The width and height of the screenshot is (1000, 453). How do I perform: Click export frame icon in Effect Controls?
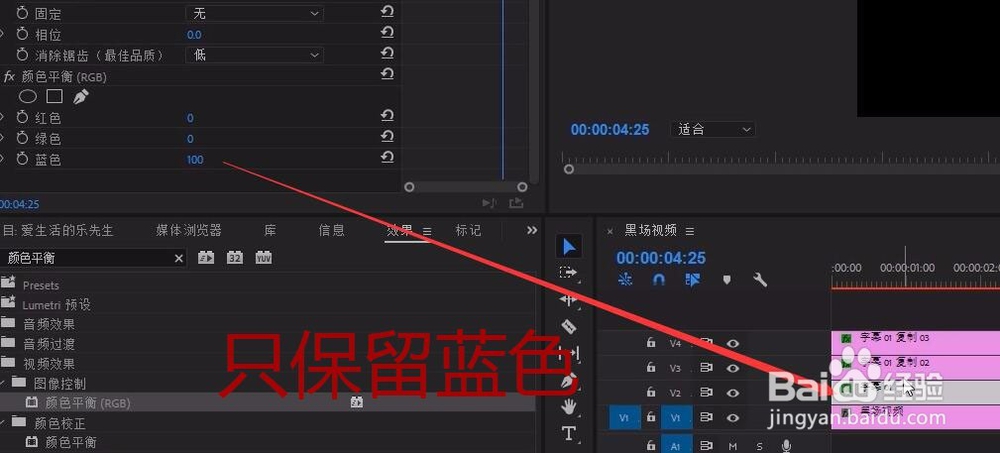click(x=516, y=203)
